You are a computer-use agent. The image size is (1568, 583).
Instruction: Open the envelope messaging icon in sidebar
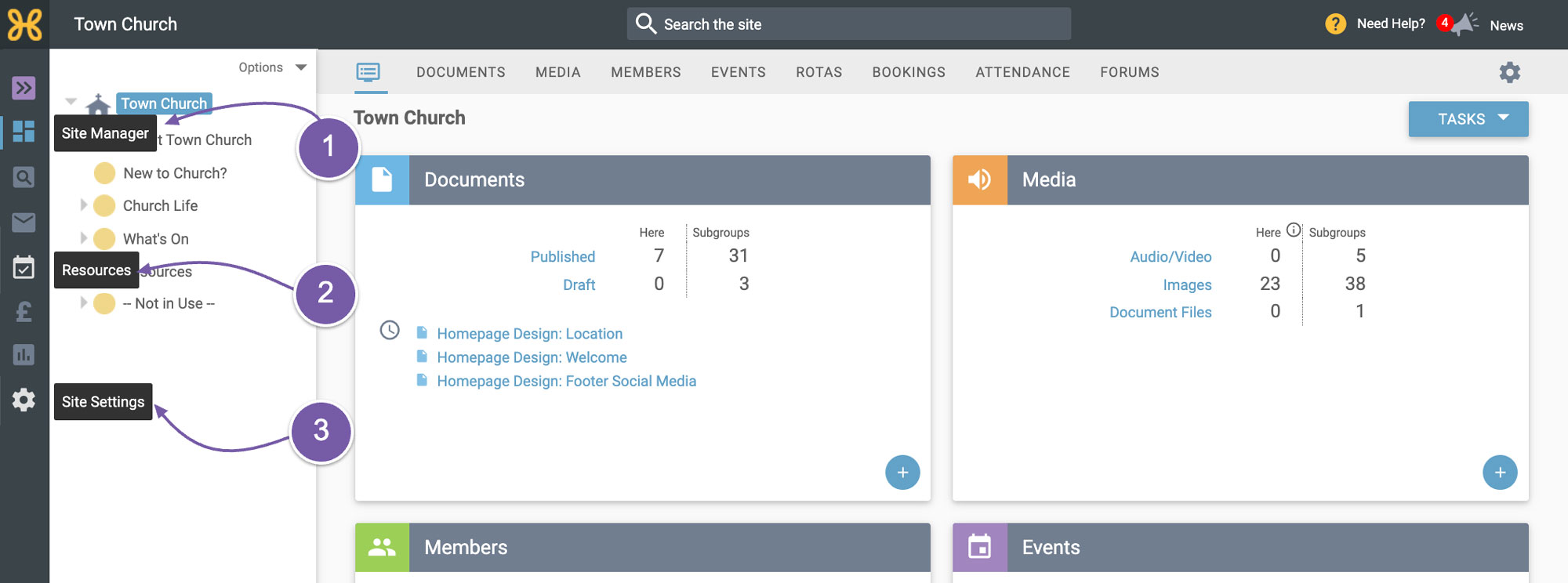click(x=24, y=223)
